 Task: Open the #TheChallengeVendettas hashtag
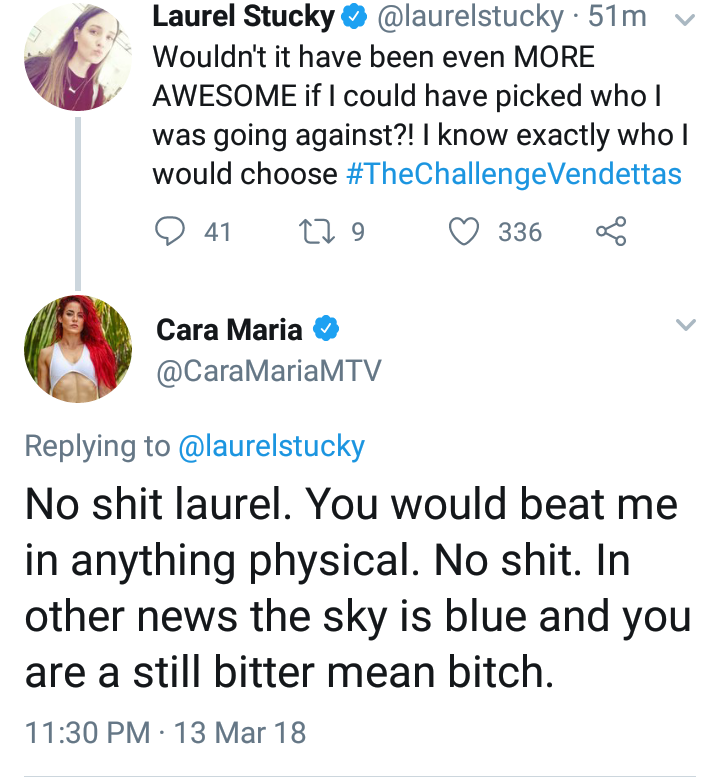point(514,174)
